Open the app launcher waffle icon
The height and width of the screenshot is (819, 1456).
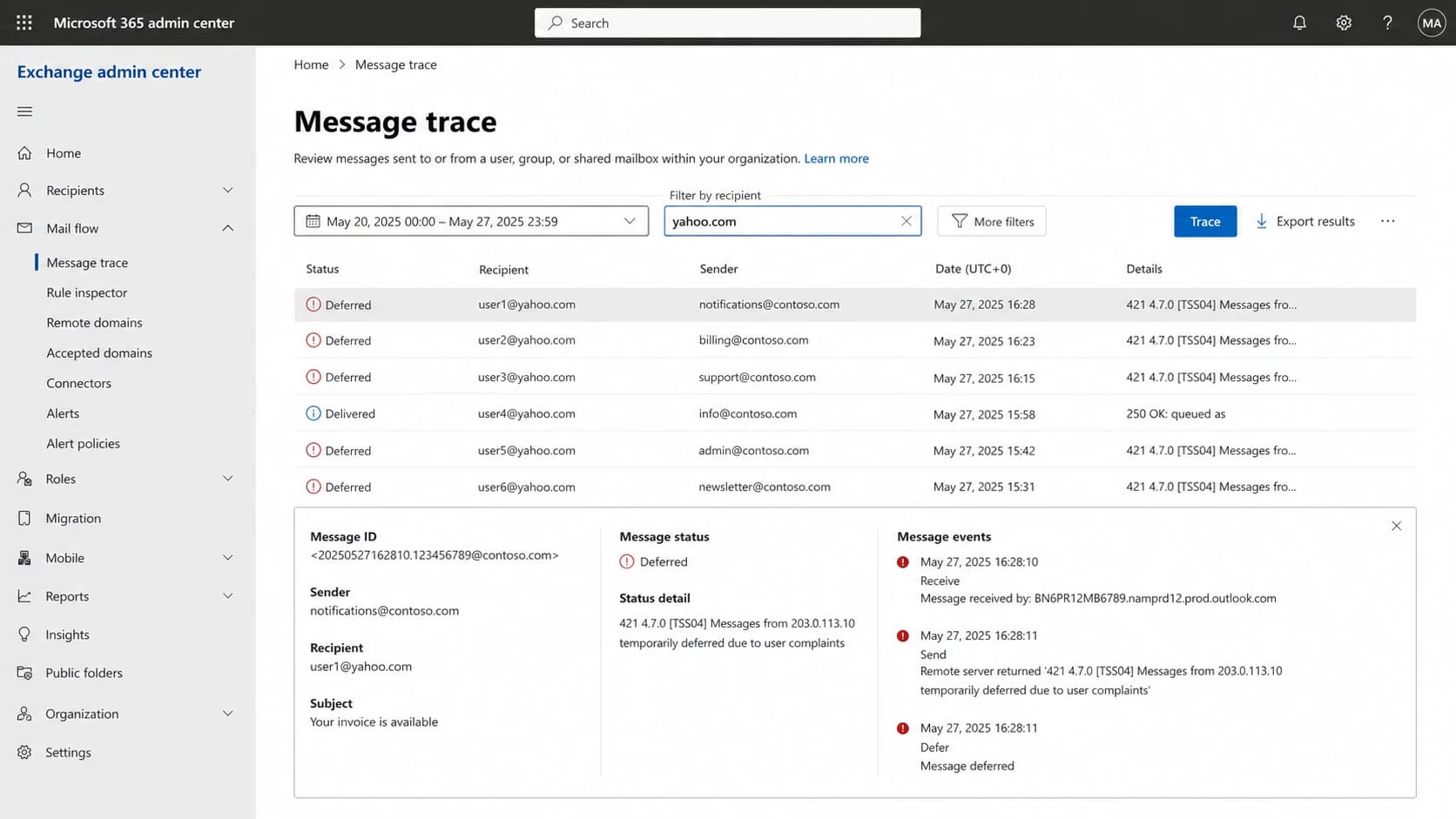click(24, 23)
